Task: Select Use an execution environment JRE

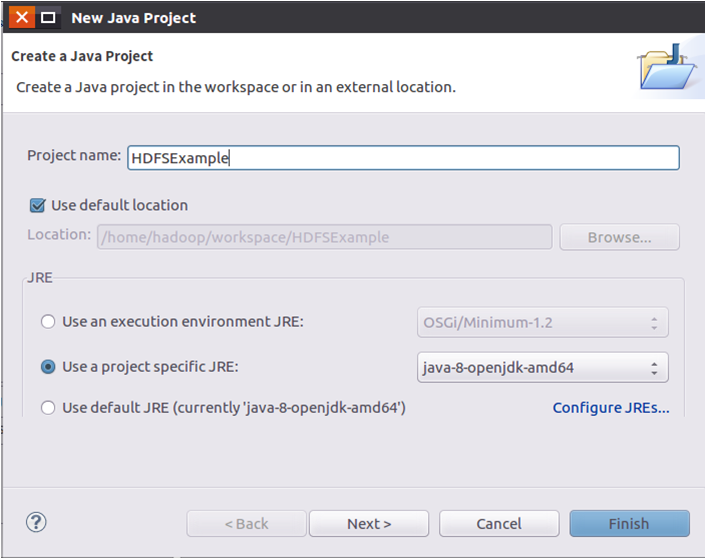Action: pyautogui.click(x=48, y=322)
